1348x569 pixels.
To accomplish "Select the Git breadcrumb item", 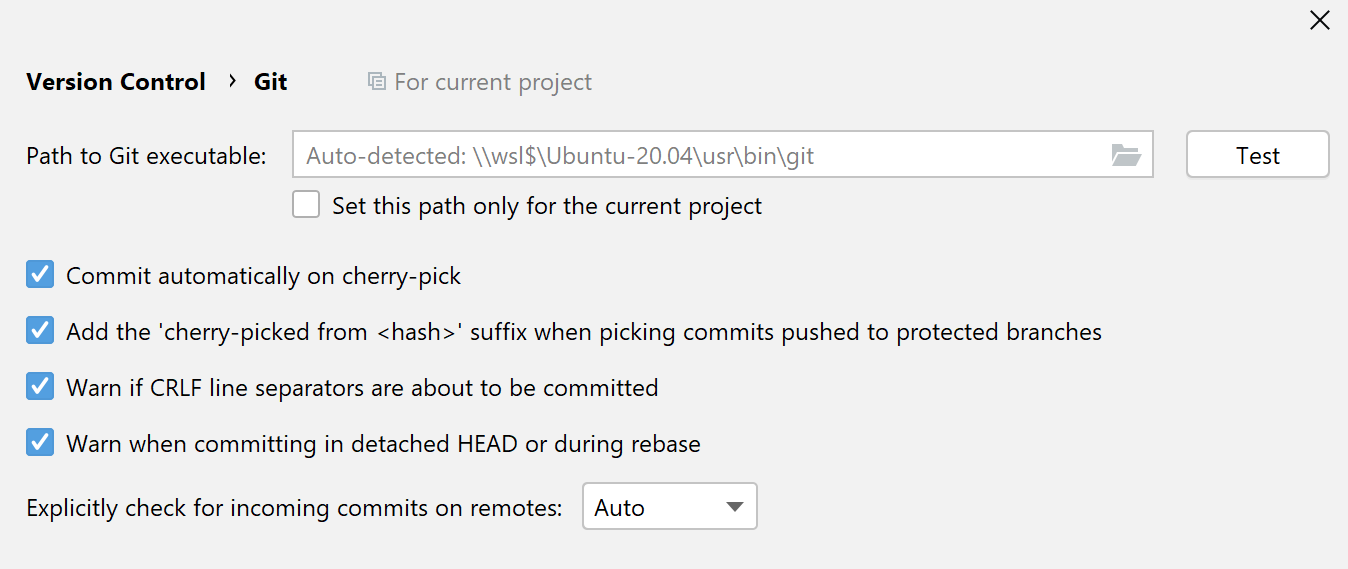I will click(x=271, y=82).
